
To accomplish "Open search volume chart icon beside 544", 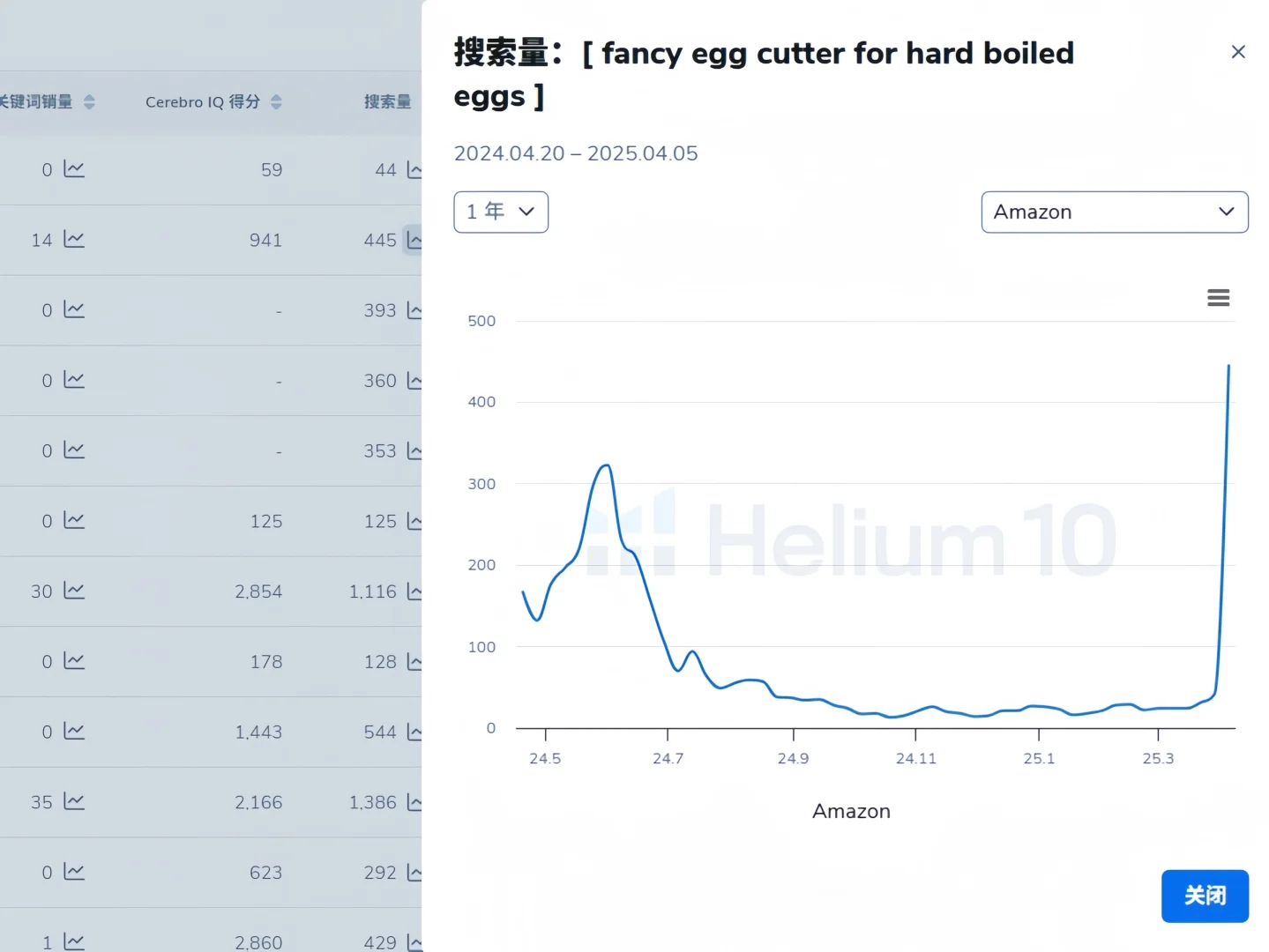I will (x=414, y=732).
